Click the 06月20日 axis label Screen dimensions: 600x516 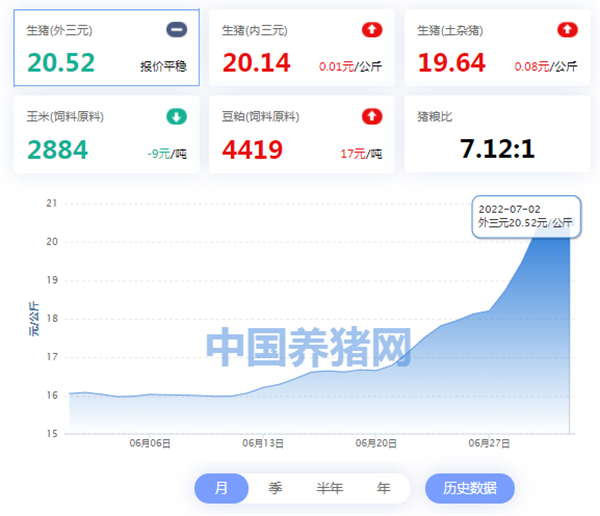376,443
